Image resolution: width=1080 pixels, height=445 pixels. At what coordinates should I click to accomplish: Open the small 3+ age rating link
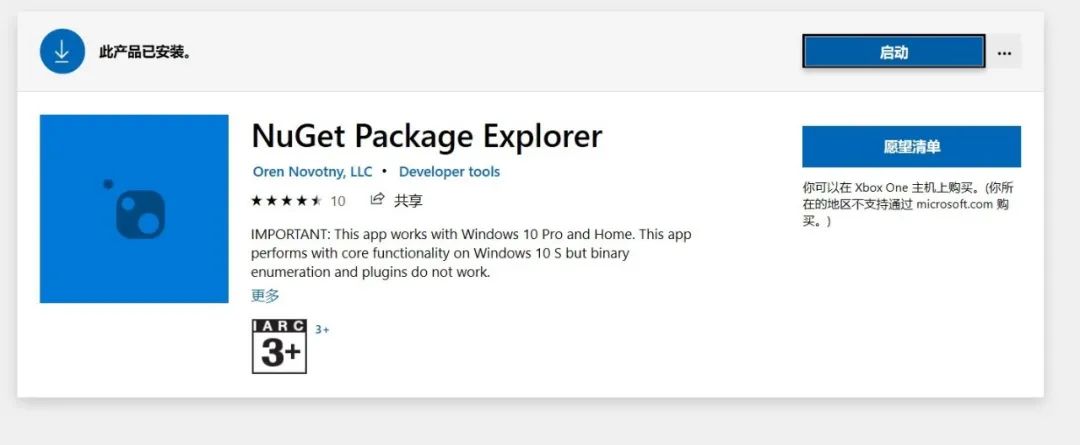tap(322, 329)
